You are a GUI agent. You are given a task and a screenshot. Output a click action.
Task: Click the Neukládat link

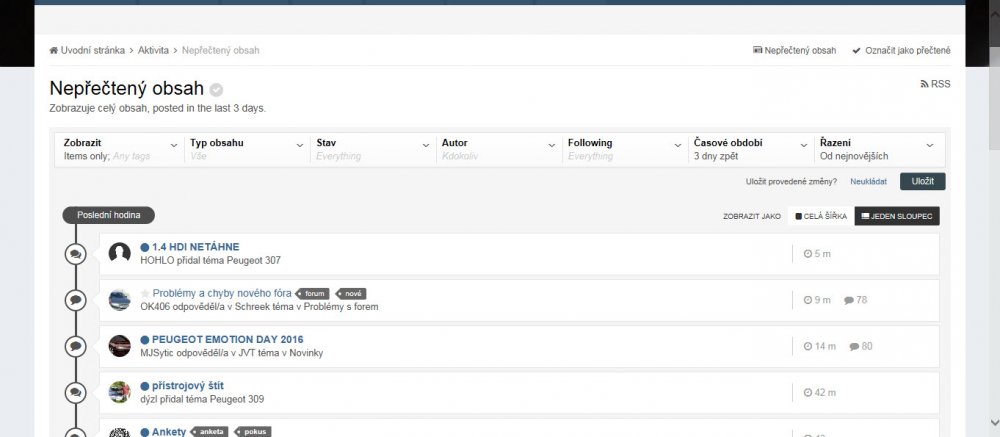point(868,182)
